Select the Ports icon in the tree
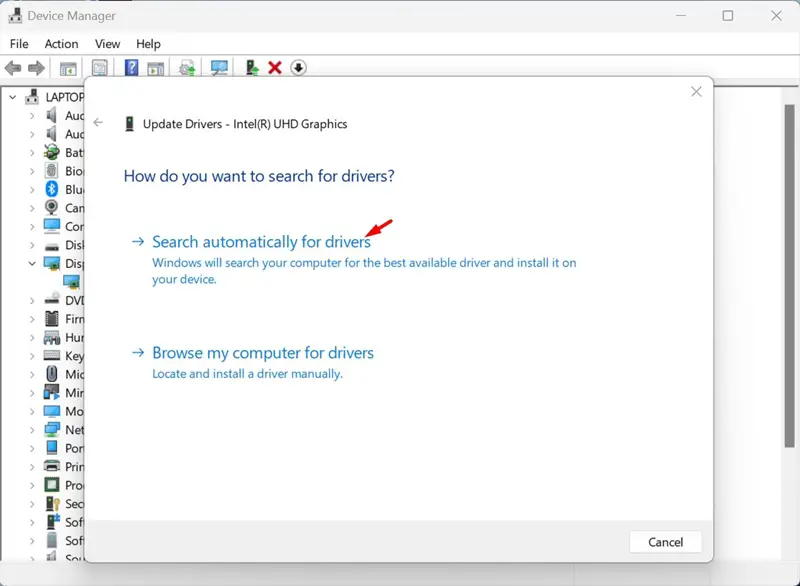800x586 pixels. pyautogui.click(x=52, y=447)
